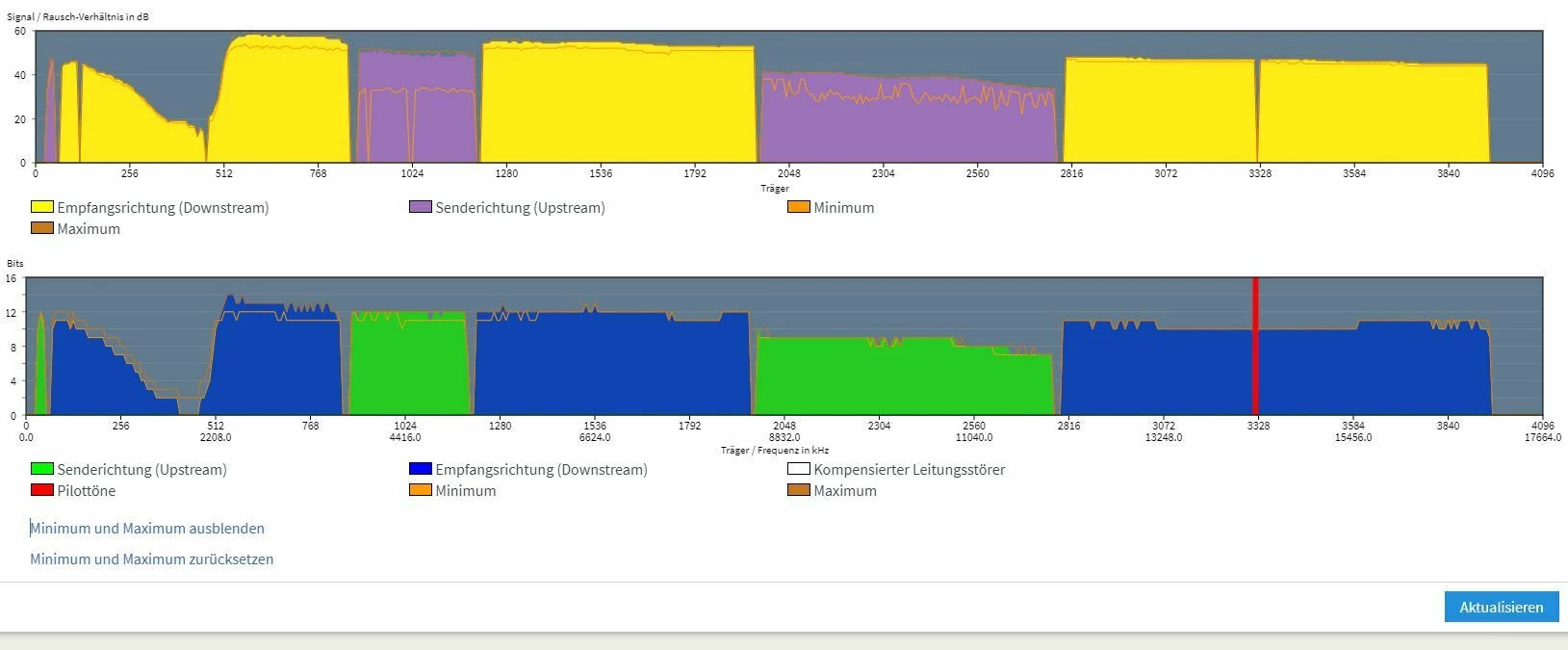Click yellow Downstream swatch in SNR legend
Screen dimensions: 1568x650
pos(42,207)
